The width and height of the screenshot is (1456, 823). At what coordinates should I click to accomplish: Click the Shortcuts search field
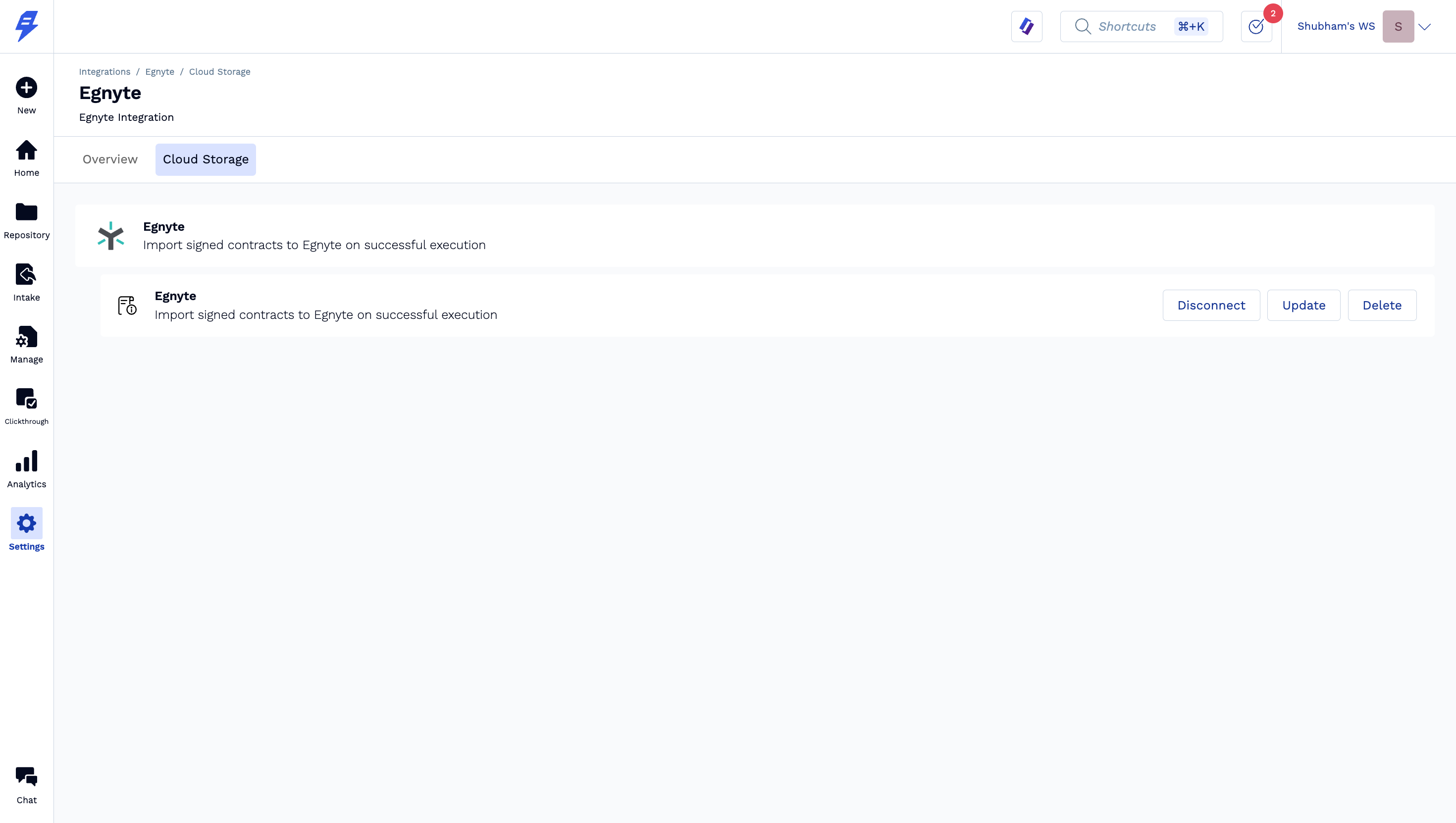(1141, 27)
